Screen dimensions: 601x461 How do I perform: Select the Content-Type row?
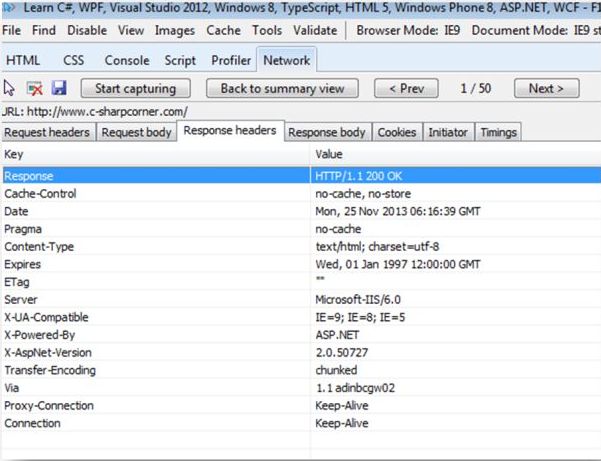pyautogui.click(x=301, y=246)
